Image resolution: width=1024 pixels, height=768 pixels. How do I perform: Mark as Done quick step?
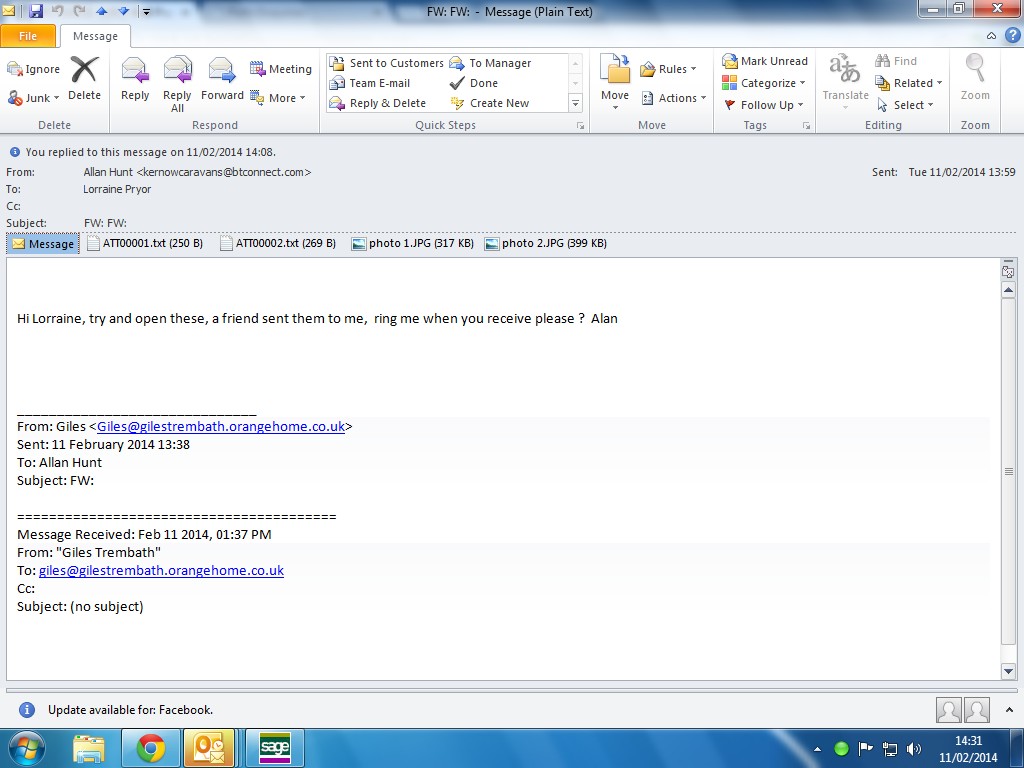(x=474, y=83)
